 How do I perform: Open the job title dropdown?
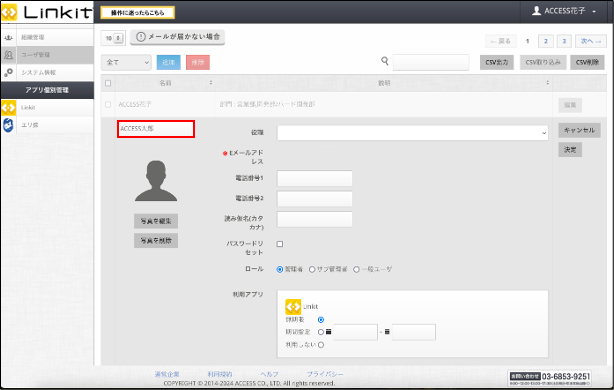pyautogui.click(x=412, y=133)
